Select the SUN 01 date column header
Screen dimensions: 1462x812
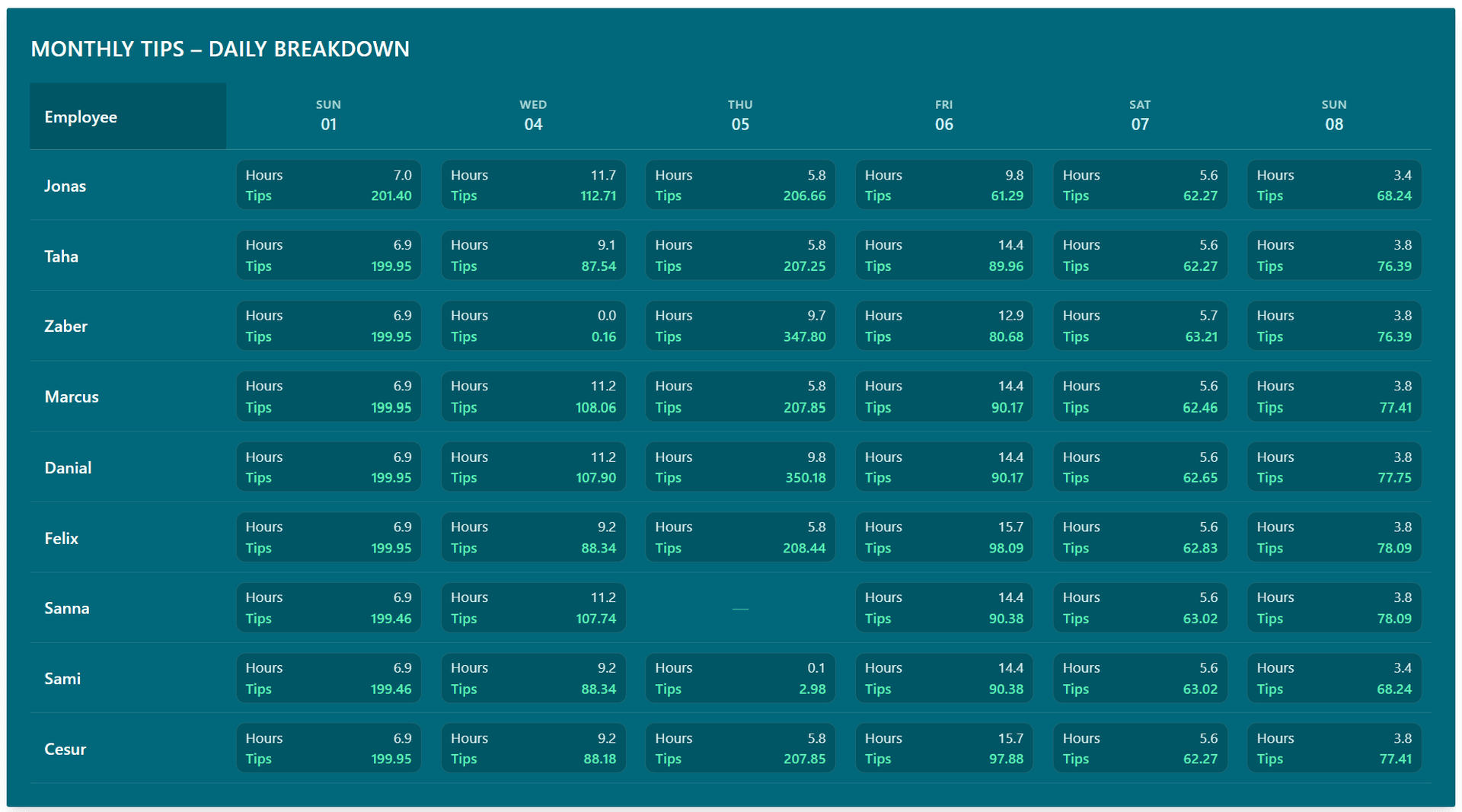tap(328, 116)
